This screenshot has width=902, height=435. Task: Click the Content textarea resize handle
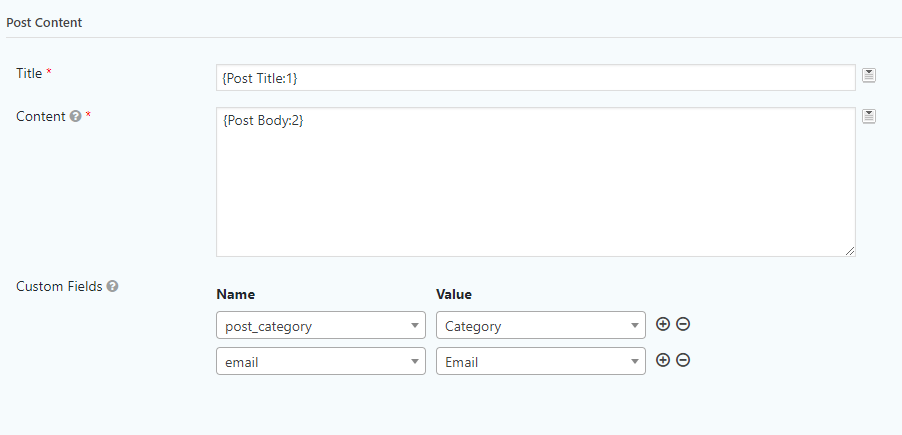pyautogui.click(x=850, y=251)
